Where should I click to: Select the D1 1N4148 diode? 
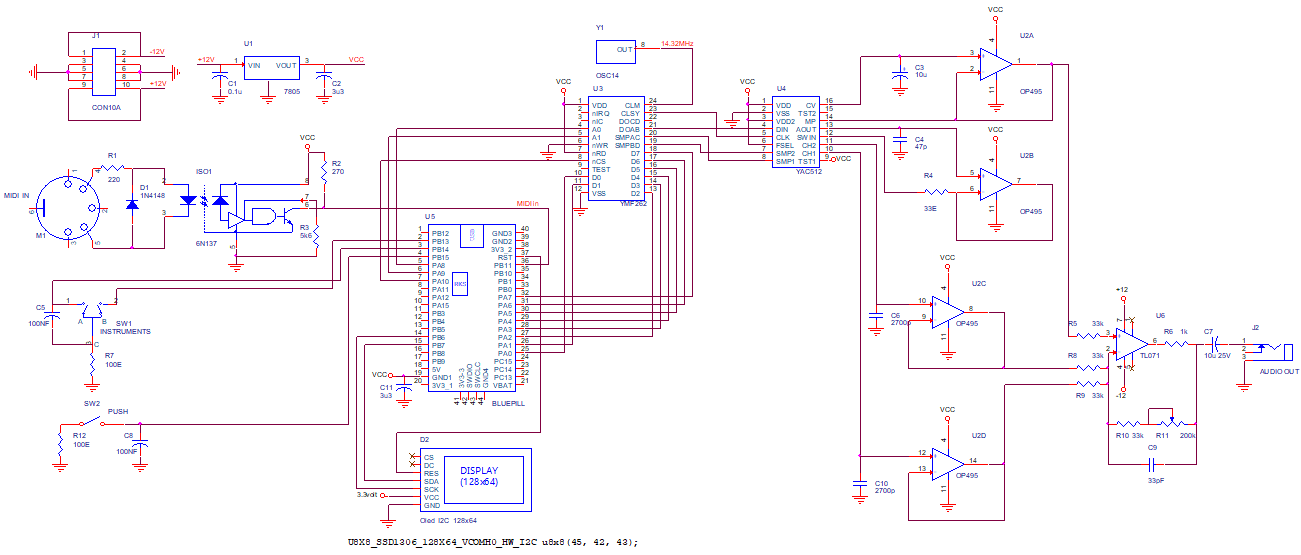tap(133, 205)
